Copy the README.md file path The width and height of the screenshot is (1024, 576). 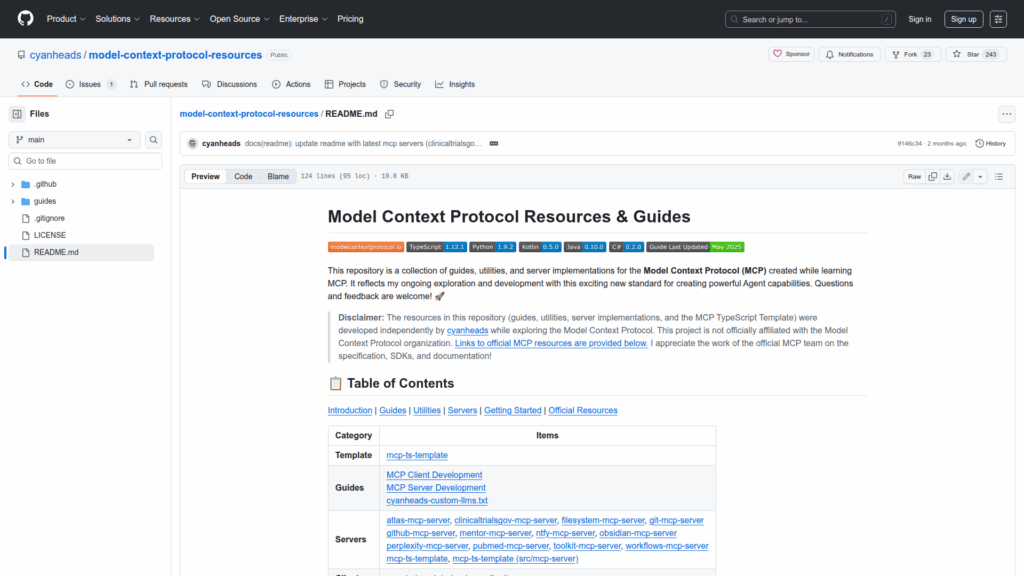pos(390,114)
